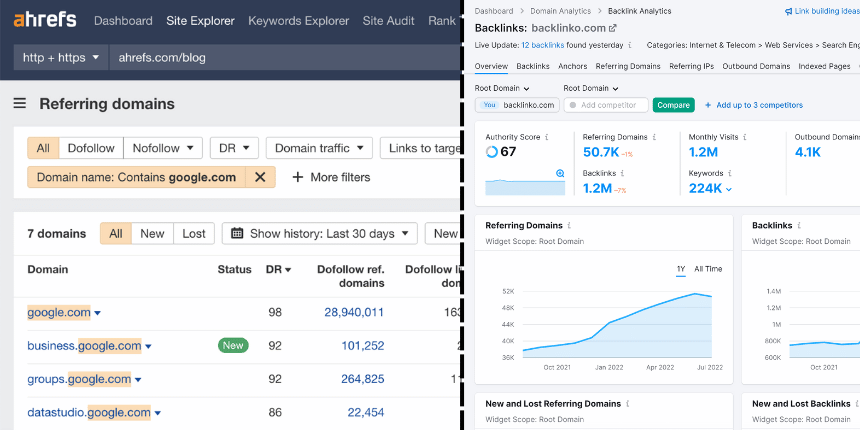The height and width of the screenshot is (430, 860).
Task: Click info icon beside Keywords metric
Action: 729,173
